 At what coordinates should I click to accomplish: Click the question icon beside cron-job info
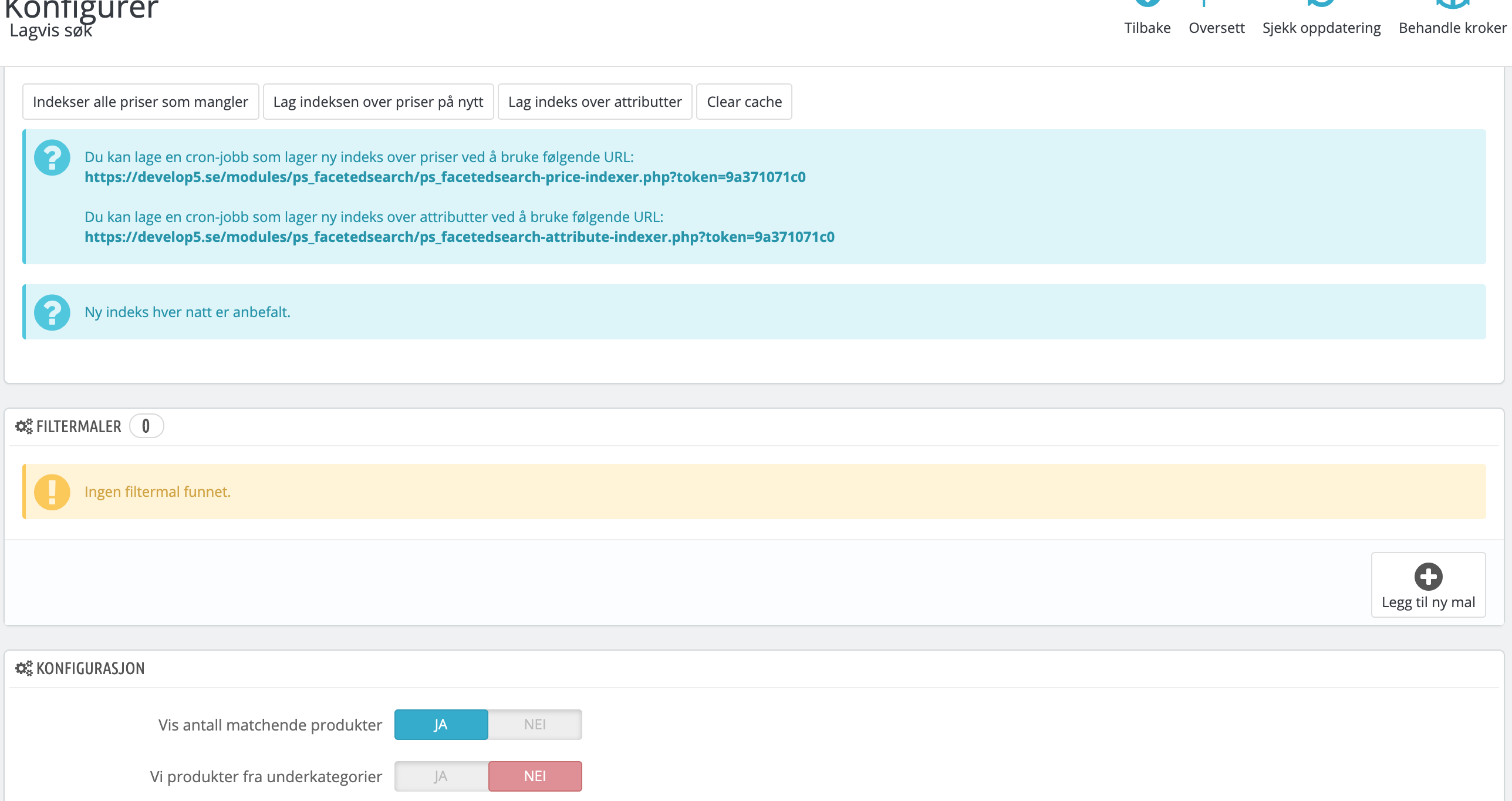[52, 157]
